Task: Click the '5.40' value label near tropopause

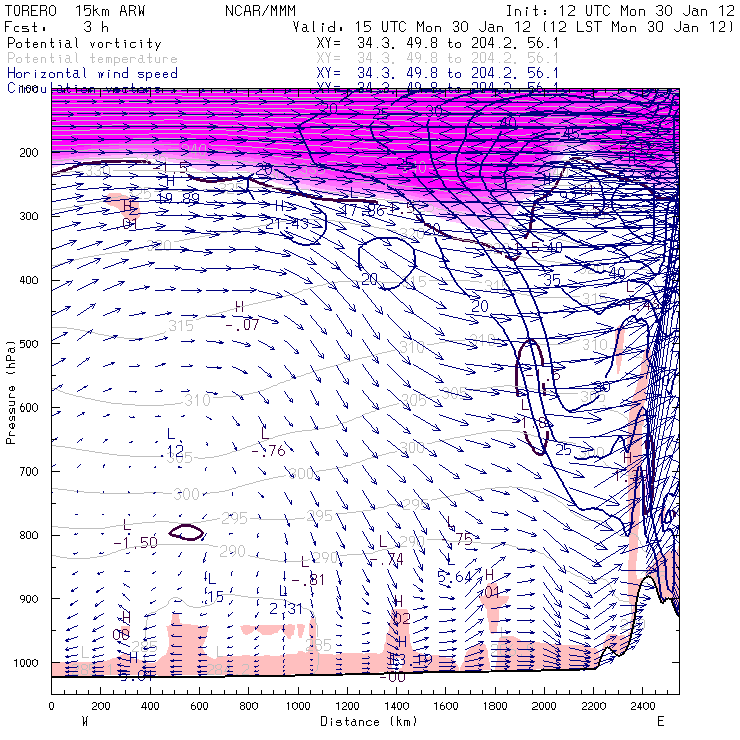Action: click(546, 247)
